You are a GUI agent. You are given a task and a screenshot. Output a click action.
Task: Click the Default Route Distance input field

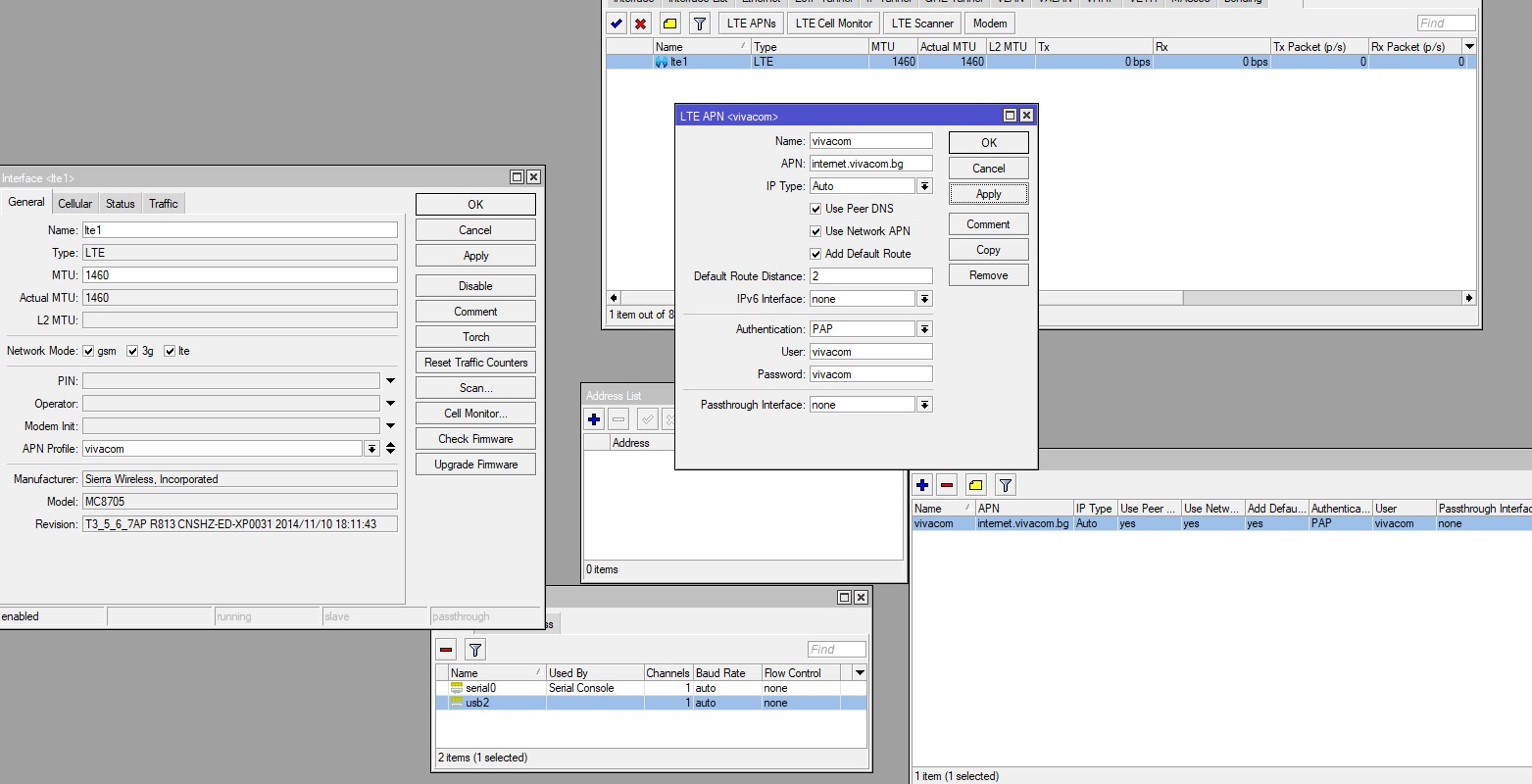click(870, 276)
